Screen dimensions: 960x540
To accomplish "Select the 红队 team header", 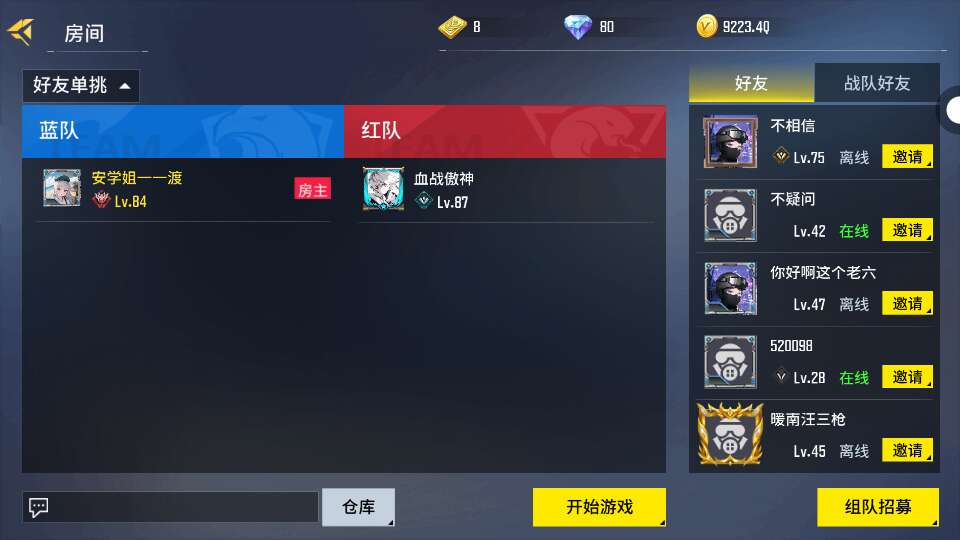I will coord(505,131).
